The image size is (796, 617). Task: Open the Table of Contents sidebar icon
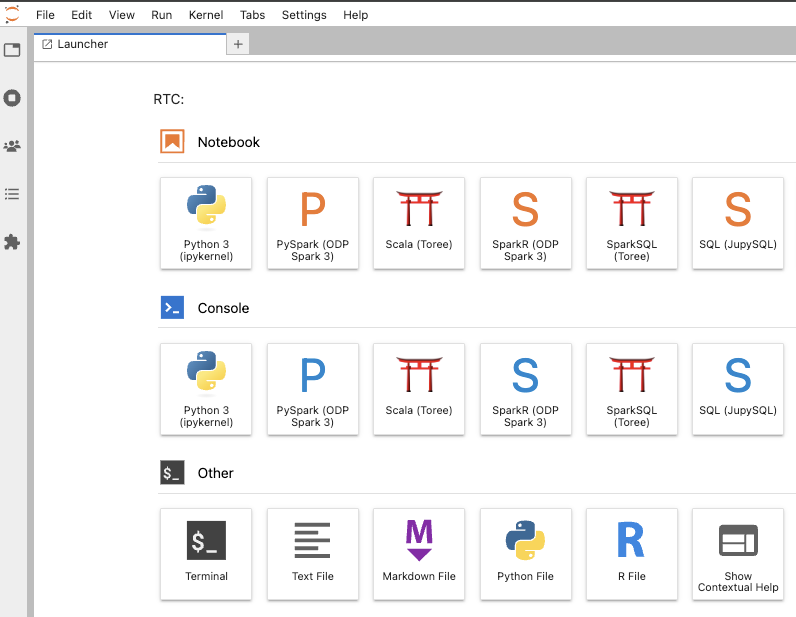[12, 194]
